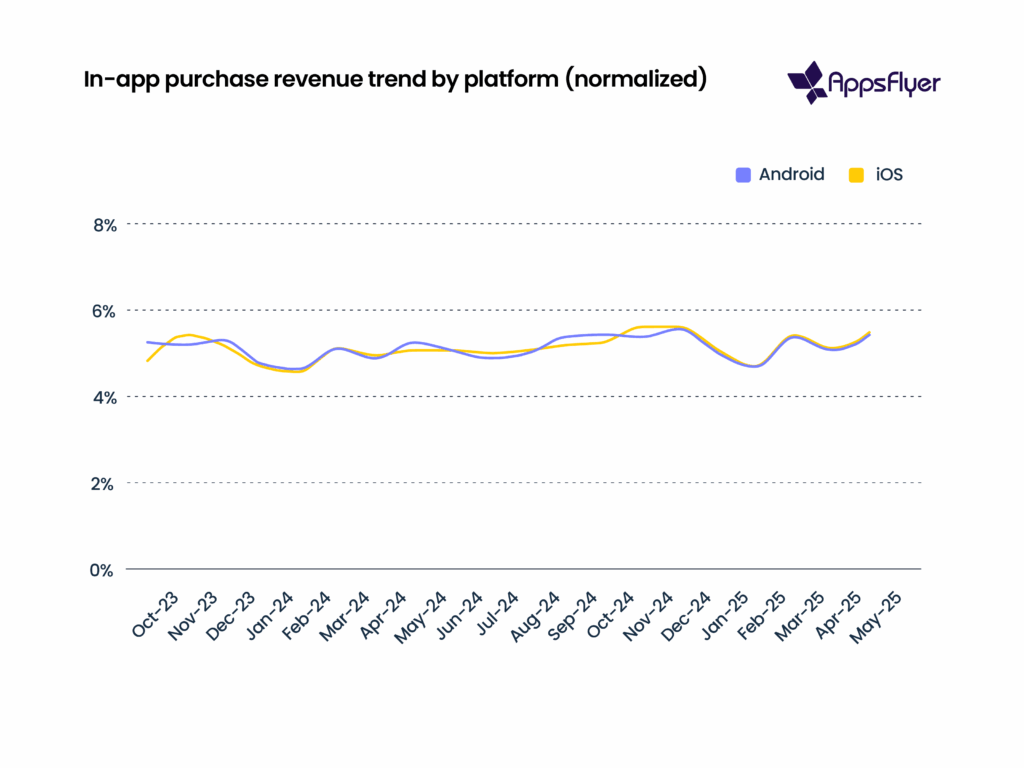Select the Oct-23 x-axis label

pos(156,614)
